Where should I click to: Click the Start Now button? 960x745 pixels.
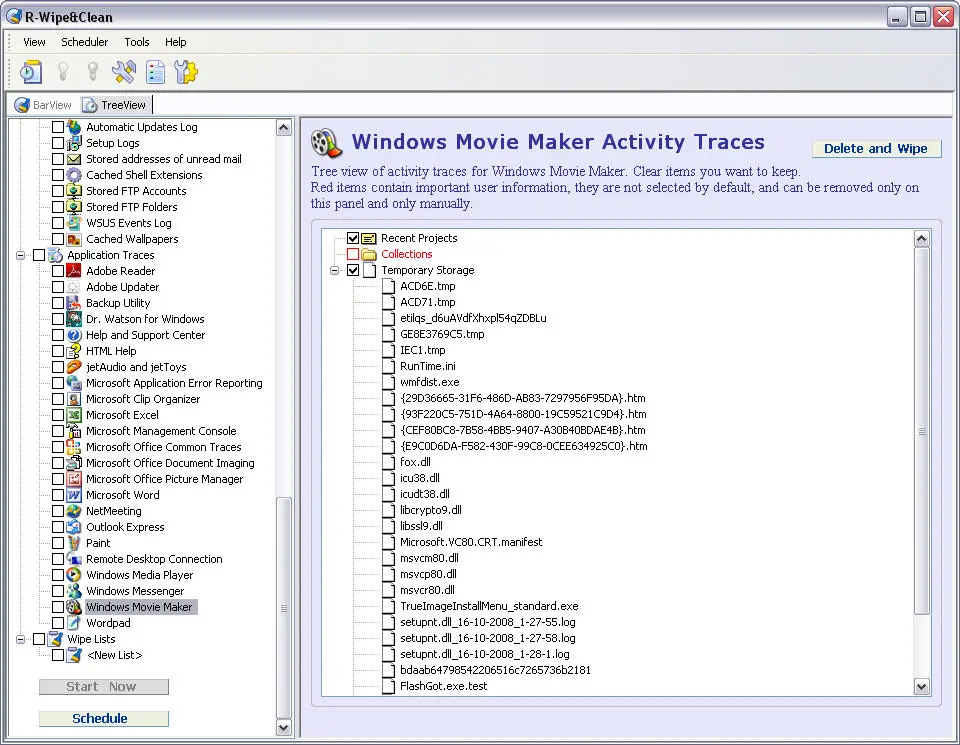[103, 687]
